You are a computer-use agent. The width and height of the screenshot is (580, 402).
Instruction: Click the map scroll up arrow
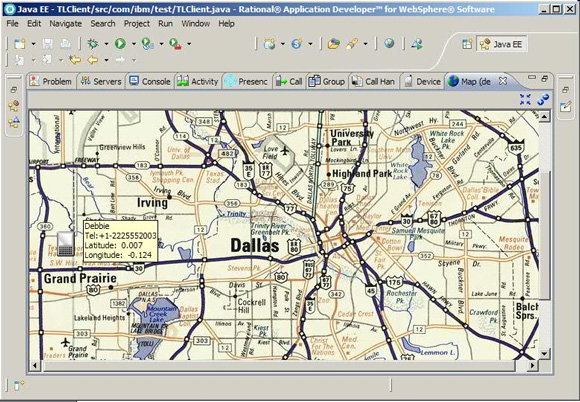(x=544, y=117)
